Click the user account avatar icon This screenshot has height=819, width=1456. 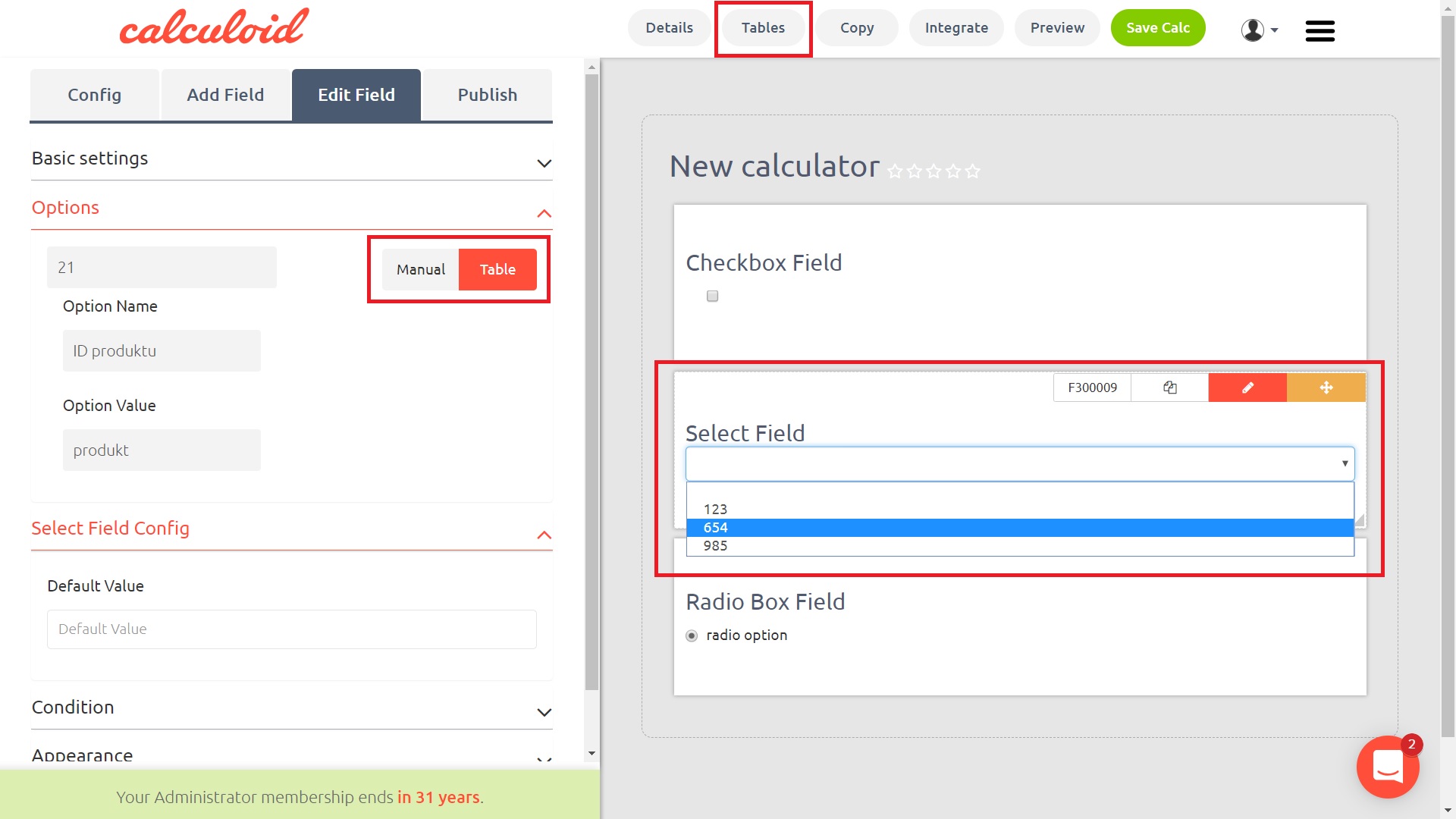click(x=1252, y=29)
